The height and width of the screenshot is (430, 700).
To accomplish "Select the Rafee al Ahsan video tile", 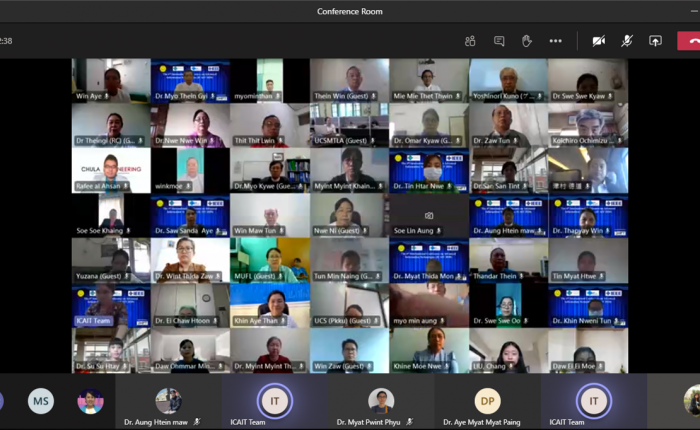I will (x=110, y=169).
